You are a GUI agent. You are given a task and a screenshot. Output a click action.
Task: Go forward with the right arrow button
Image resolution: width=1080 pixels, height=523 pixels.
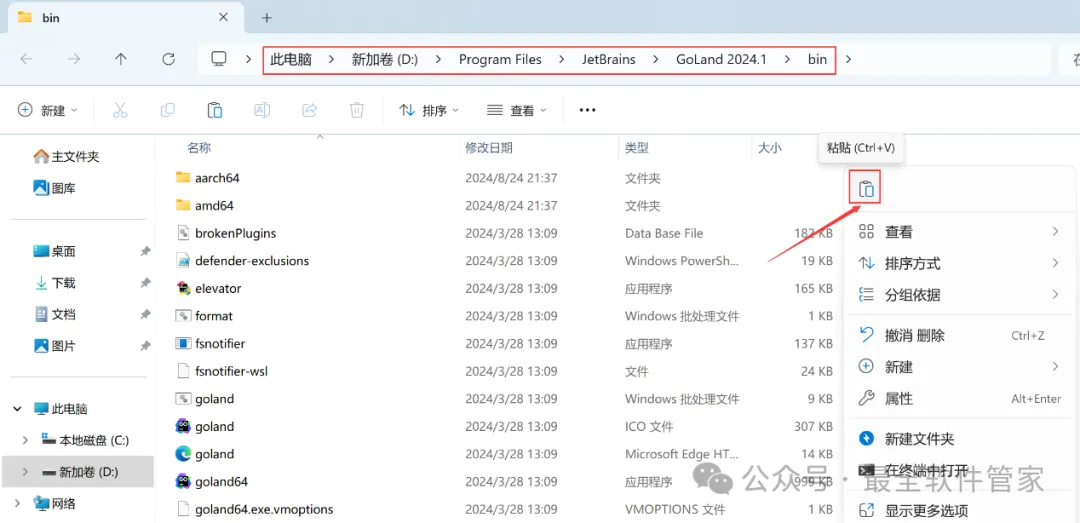coord(74,59)
